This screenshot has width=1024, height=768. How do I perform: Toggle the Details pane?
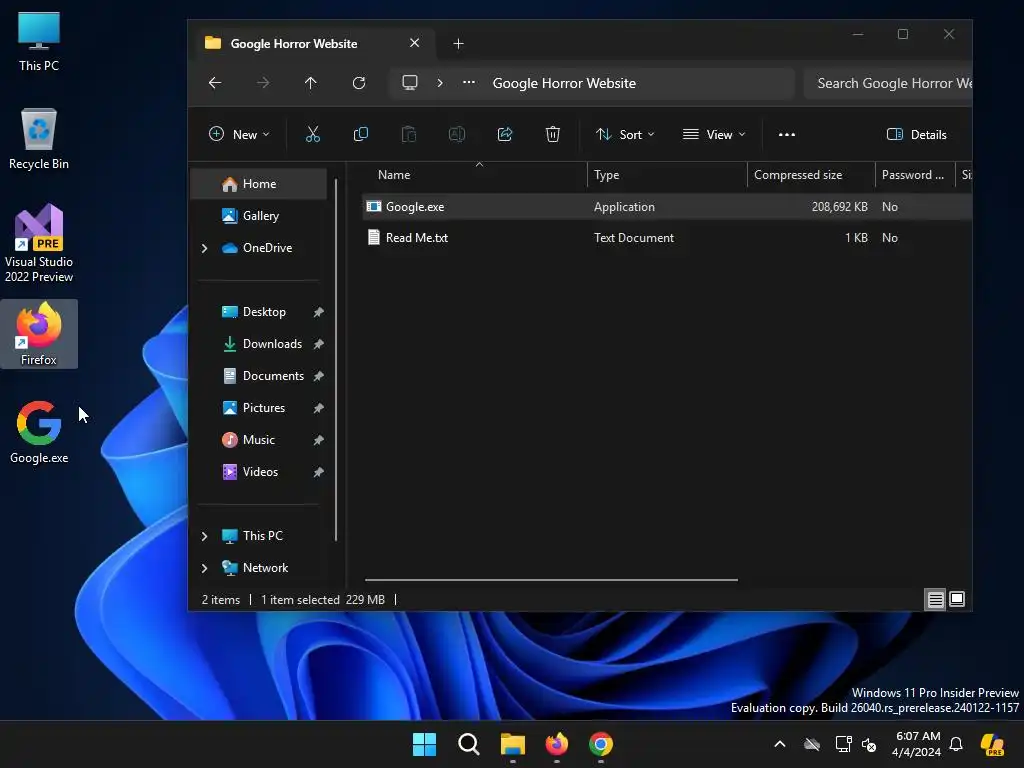tap(917, 135)
